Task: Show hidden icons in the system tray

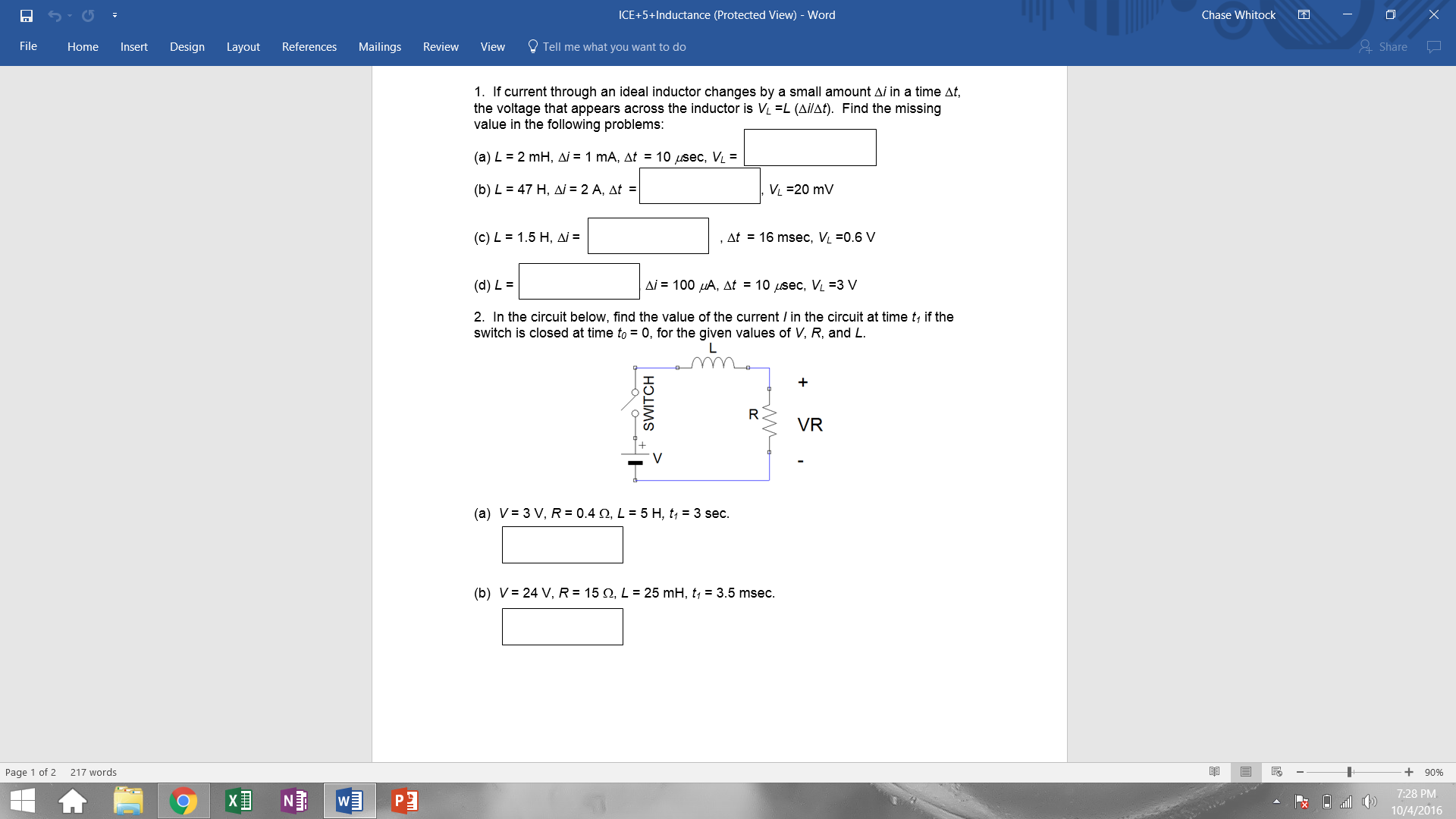Action: point(1276,800)
